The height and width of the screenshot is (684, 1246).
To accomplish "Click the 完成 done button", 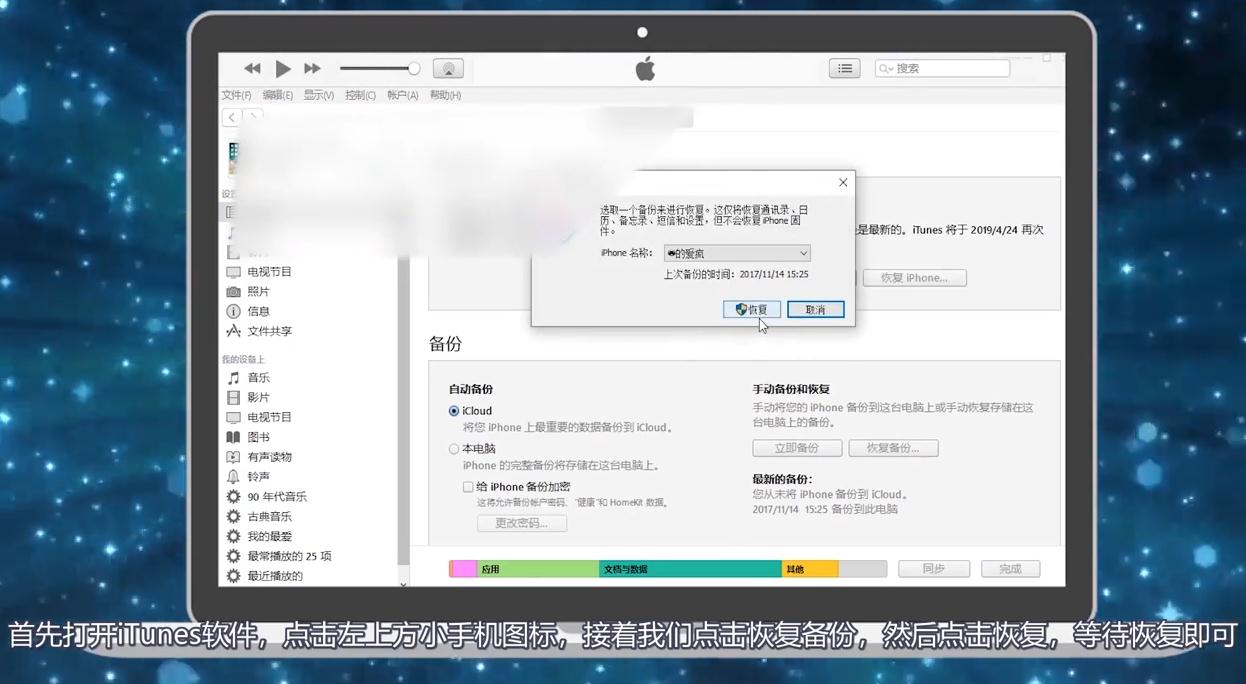I will click(1010, 568).
